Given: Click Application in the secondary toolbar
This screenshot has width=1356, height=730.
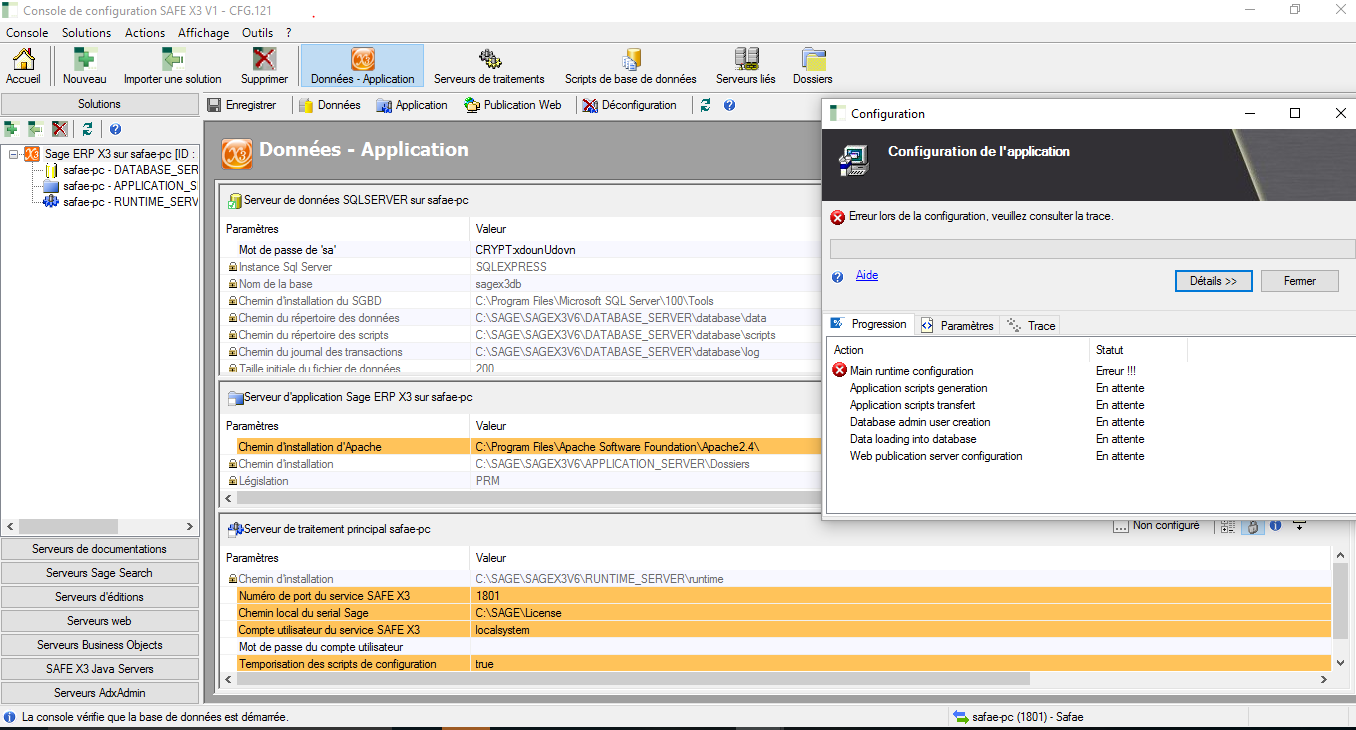Looking at the screenshot, I should point(412,105).
